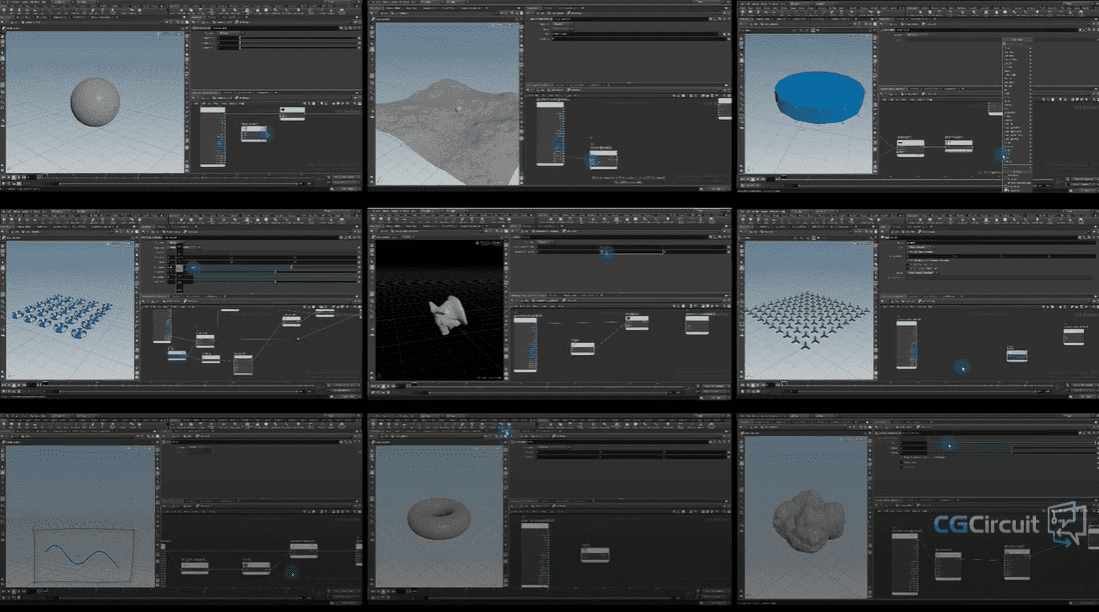Screen dimensions: 1099x612
Task: Click the white model in the black viewport
Action: [x=449, y=314]
